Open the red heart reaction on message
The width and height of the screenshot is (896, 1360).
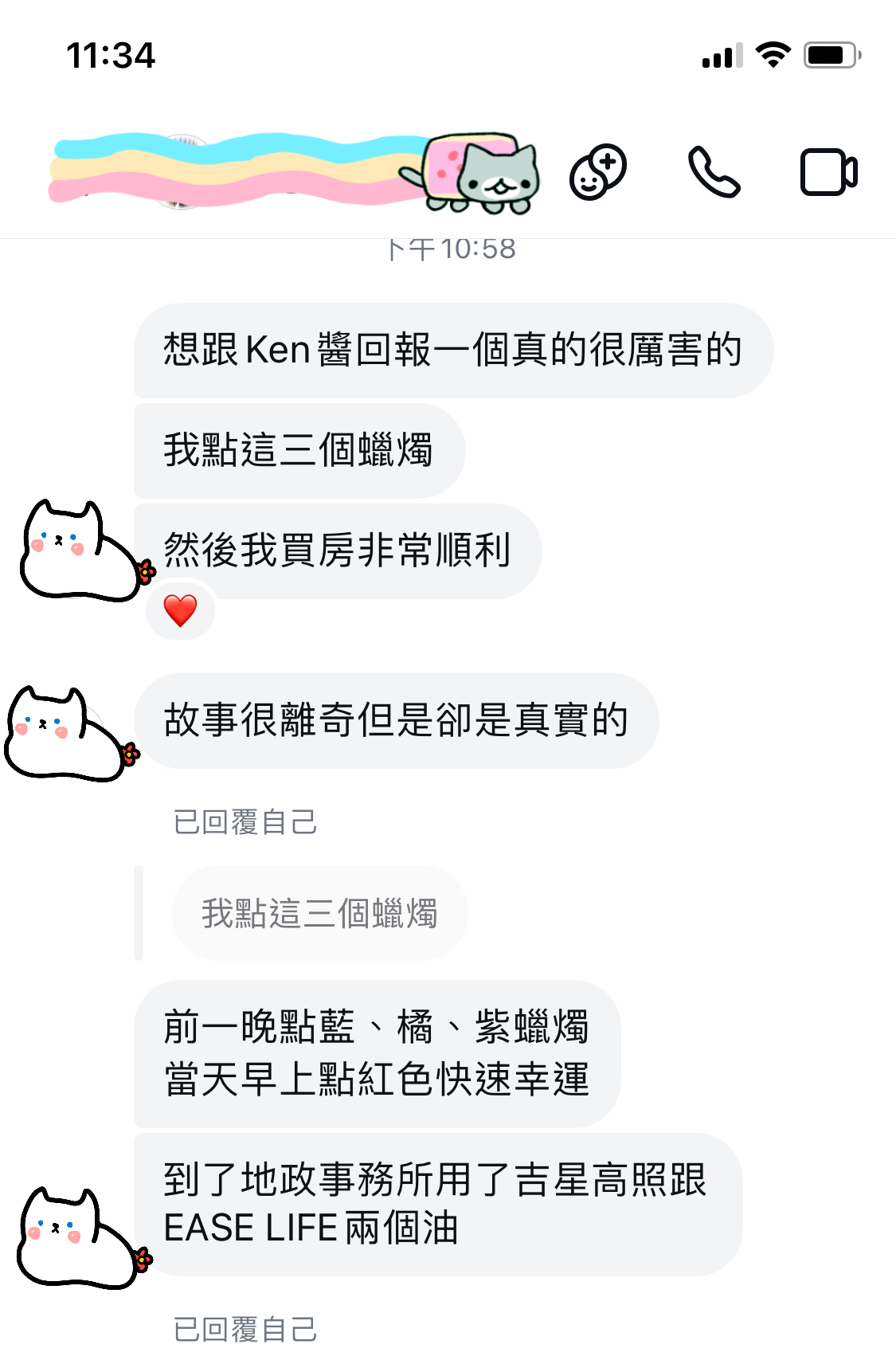click(181, 611)
